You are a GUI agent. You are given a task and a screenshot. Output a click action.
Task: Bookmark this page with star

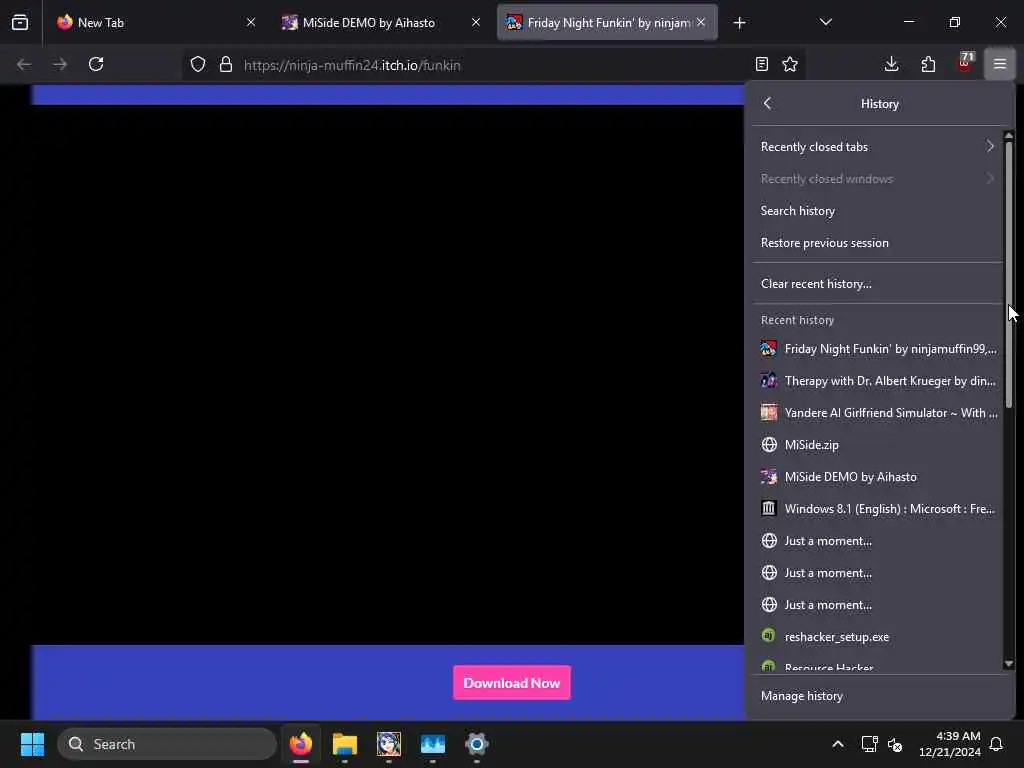[x=790, y=64]
